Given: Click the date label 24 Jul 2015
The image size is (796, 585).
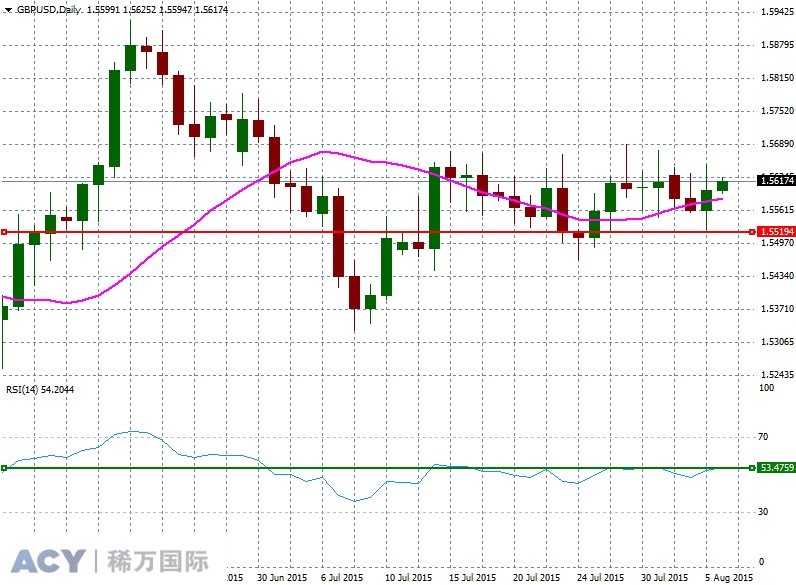Looking at the screenshot, I should click(600, 578).
